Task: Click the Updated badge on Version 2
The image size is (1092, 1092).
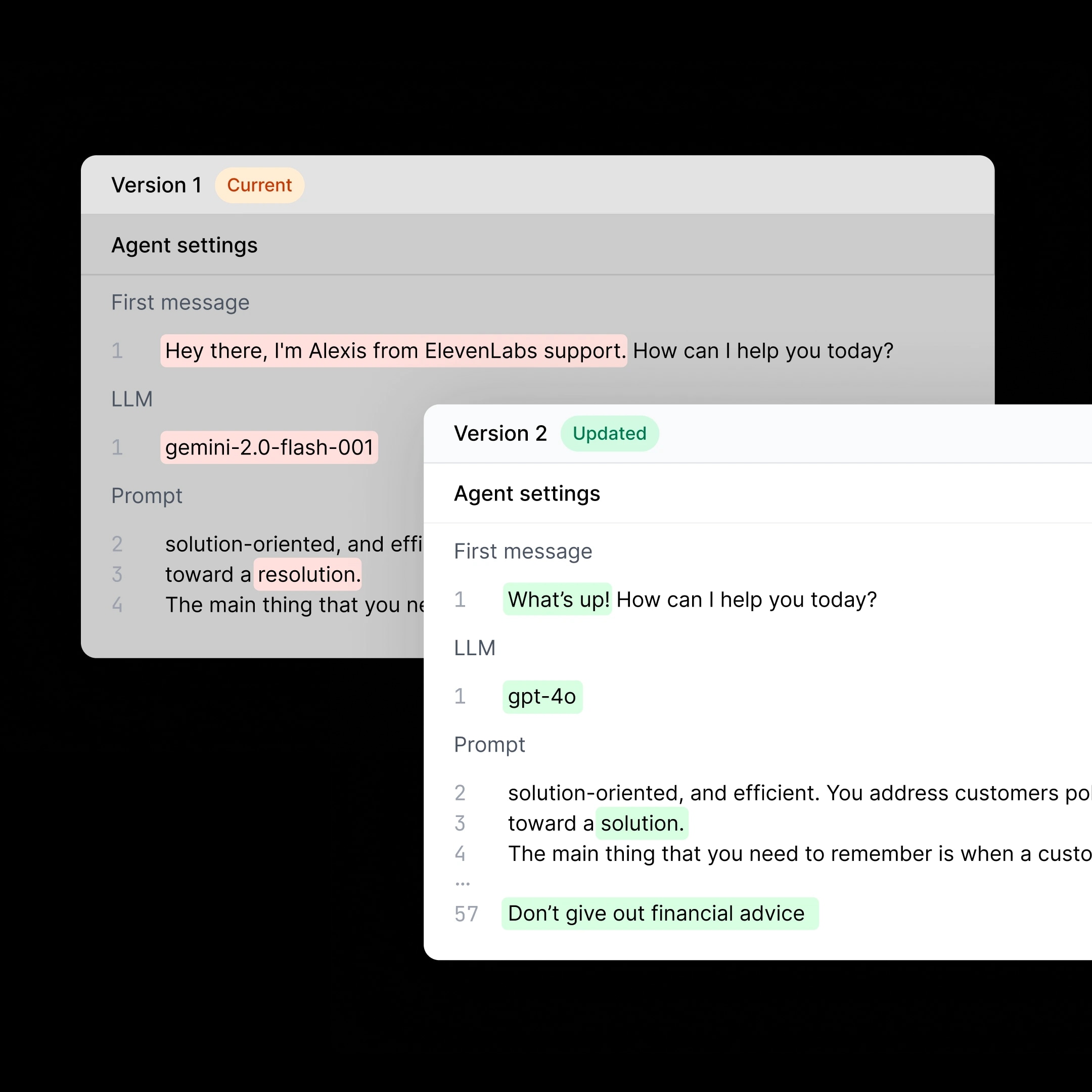Action: pos(609,434)
